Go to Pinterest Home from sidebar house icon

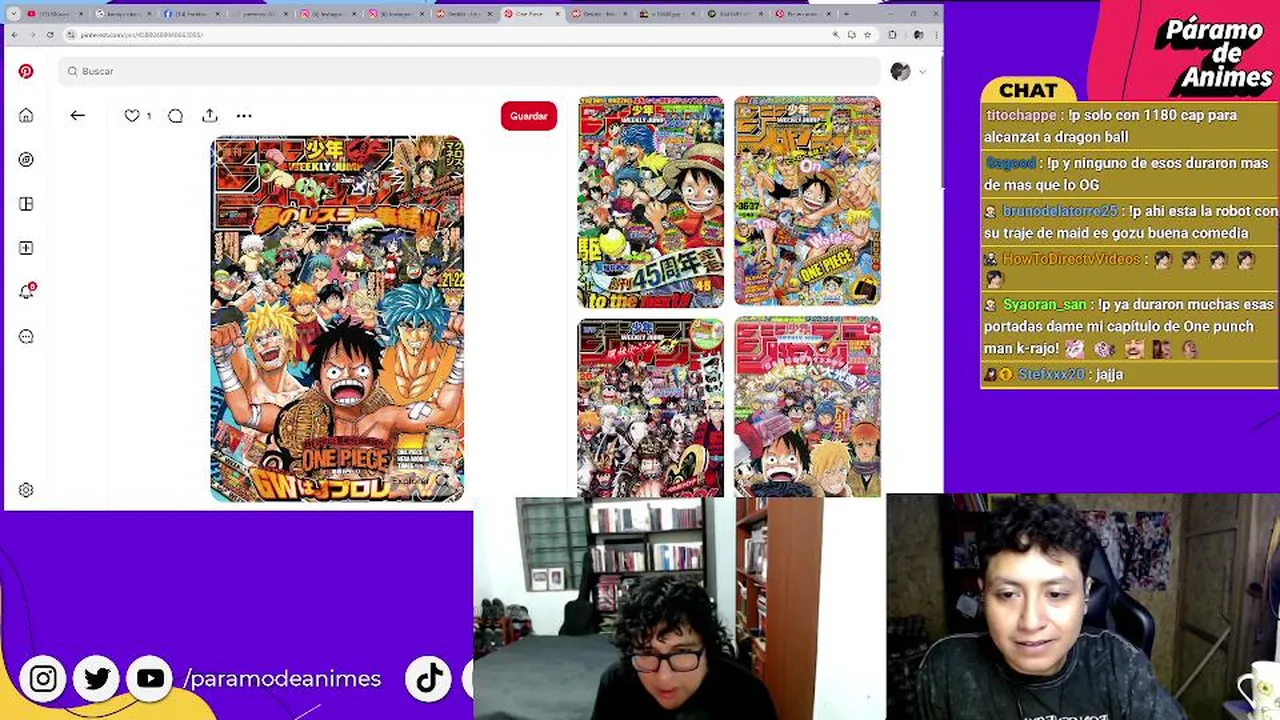pos(26,115)
